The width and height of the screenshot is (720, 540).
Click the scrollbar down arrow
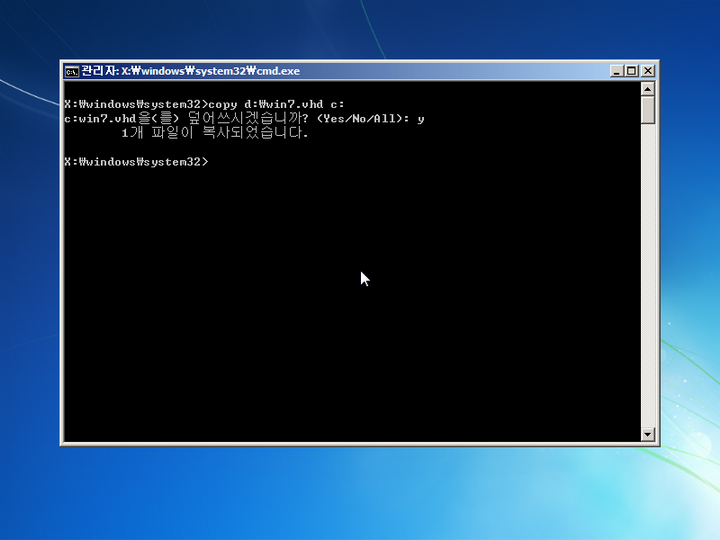click(x=647, y=434)
